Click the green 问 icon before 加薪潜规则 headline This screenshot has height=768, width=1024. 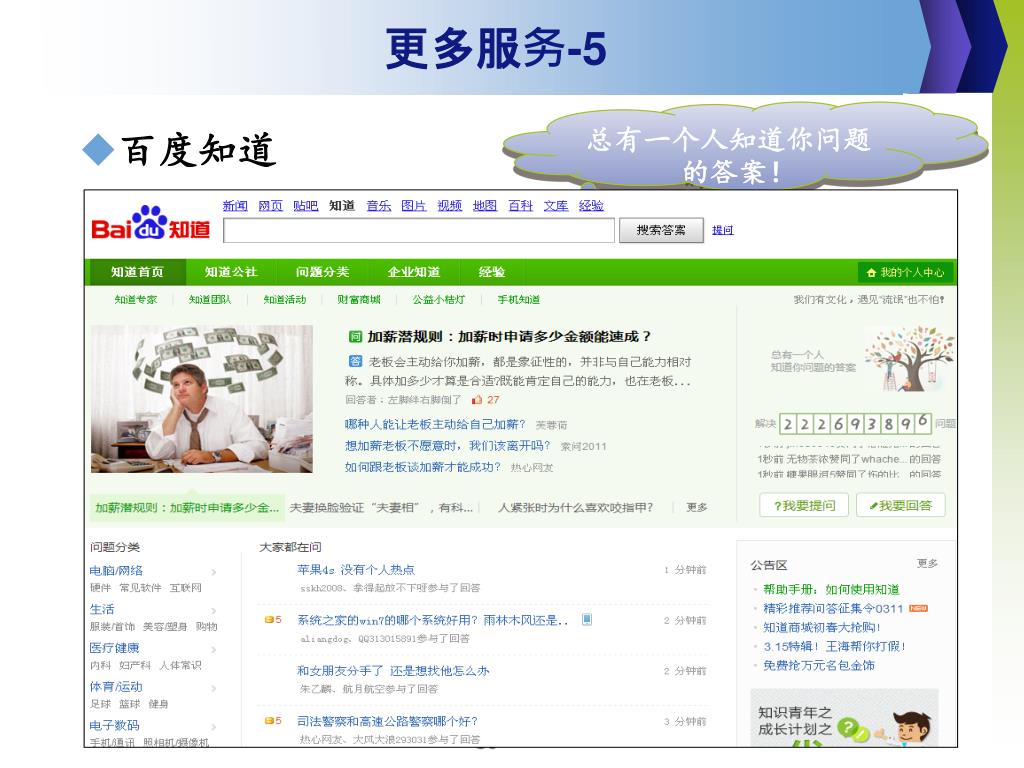[x=355, y=337]
